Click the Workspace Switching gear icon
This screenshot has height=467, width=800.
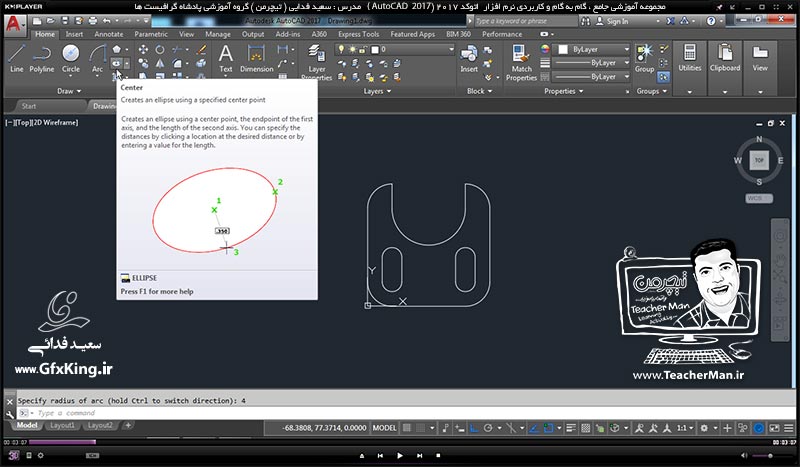pyautogui.click(x=704, y=428)
